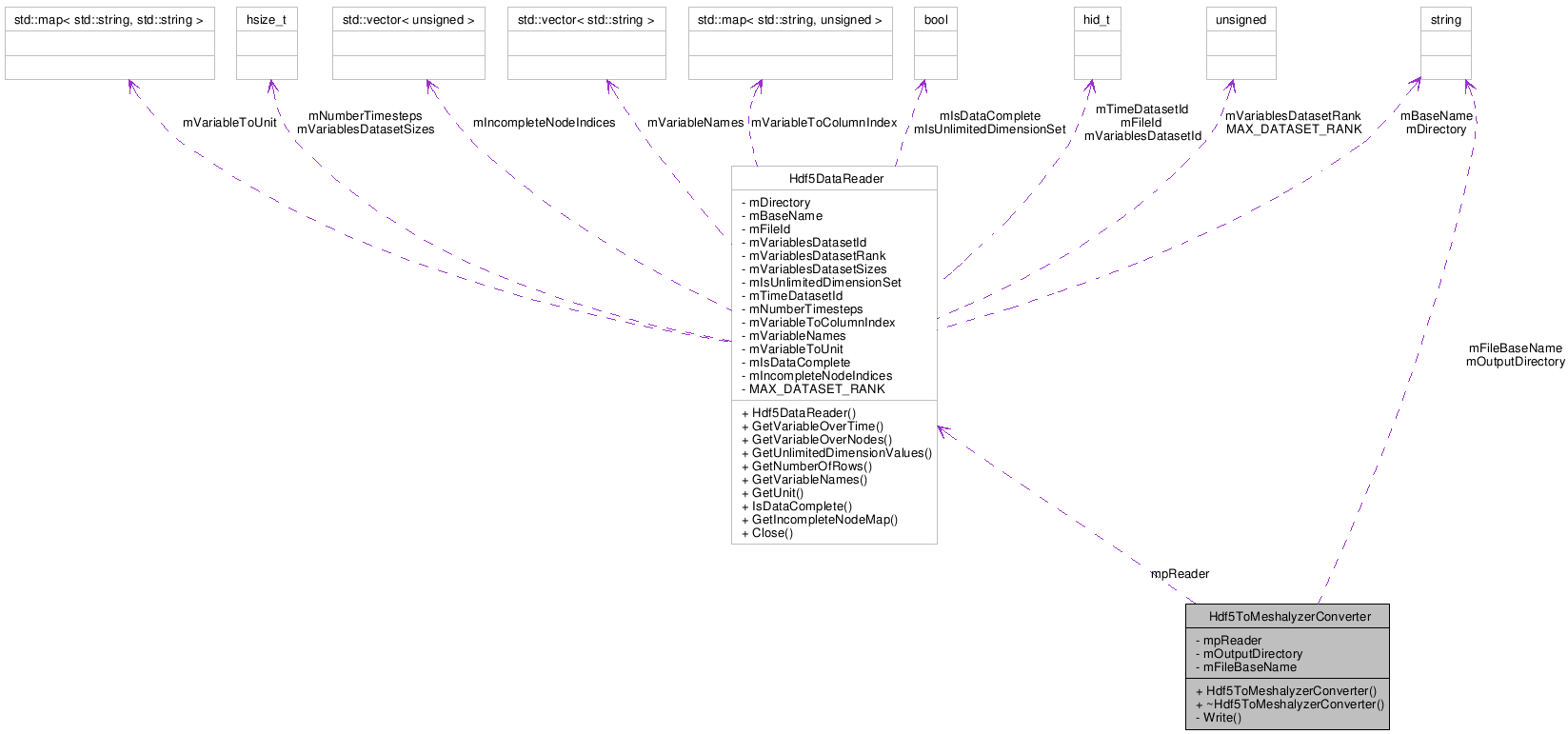1568x734 pixels.
Task: Click the mIsUnlimitedDimensionSet edge label
Action: (x=990, y=129)
